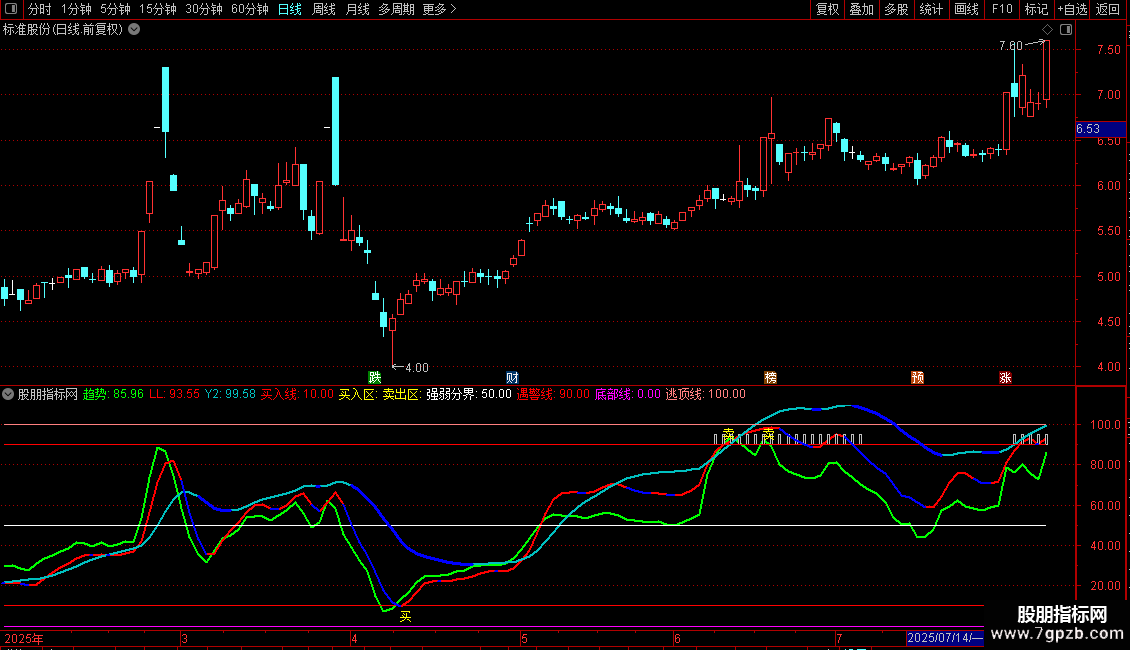This screenshot has height=650, width=1130.
Task: Click the yellow 买 buy signal marker
Action: click(x=406, y=616)
